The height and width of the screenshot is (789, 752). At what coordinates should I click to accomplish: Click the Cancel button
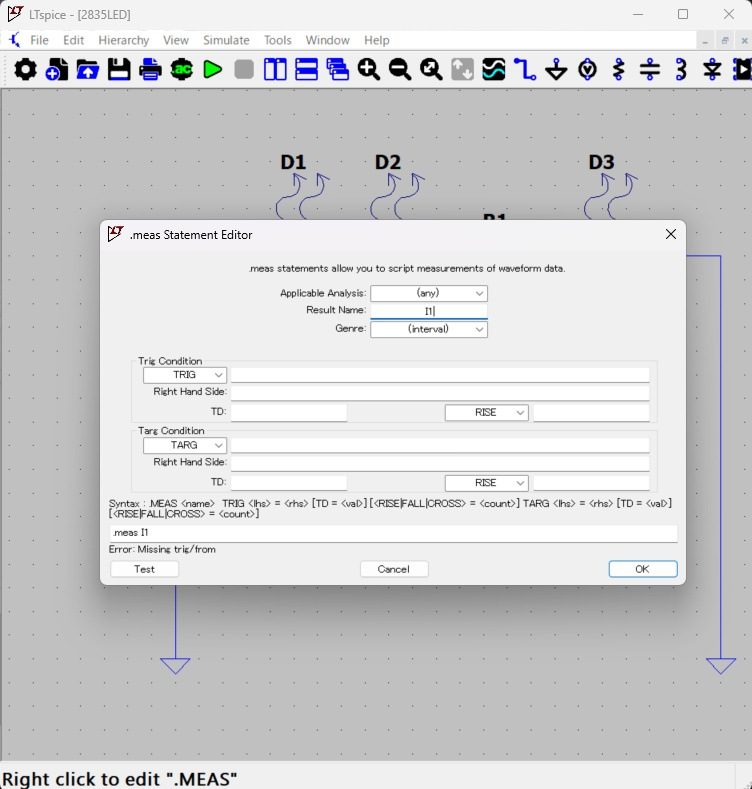click(x=394, y=569)
